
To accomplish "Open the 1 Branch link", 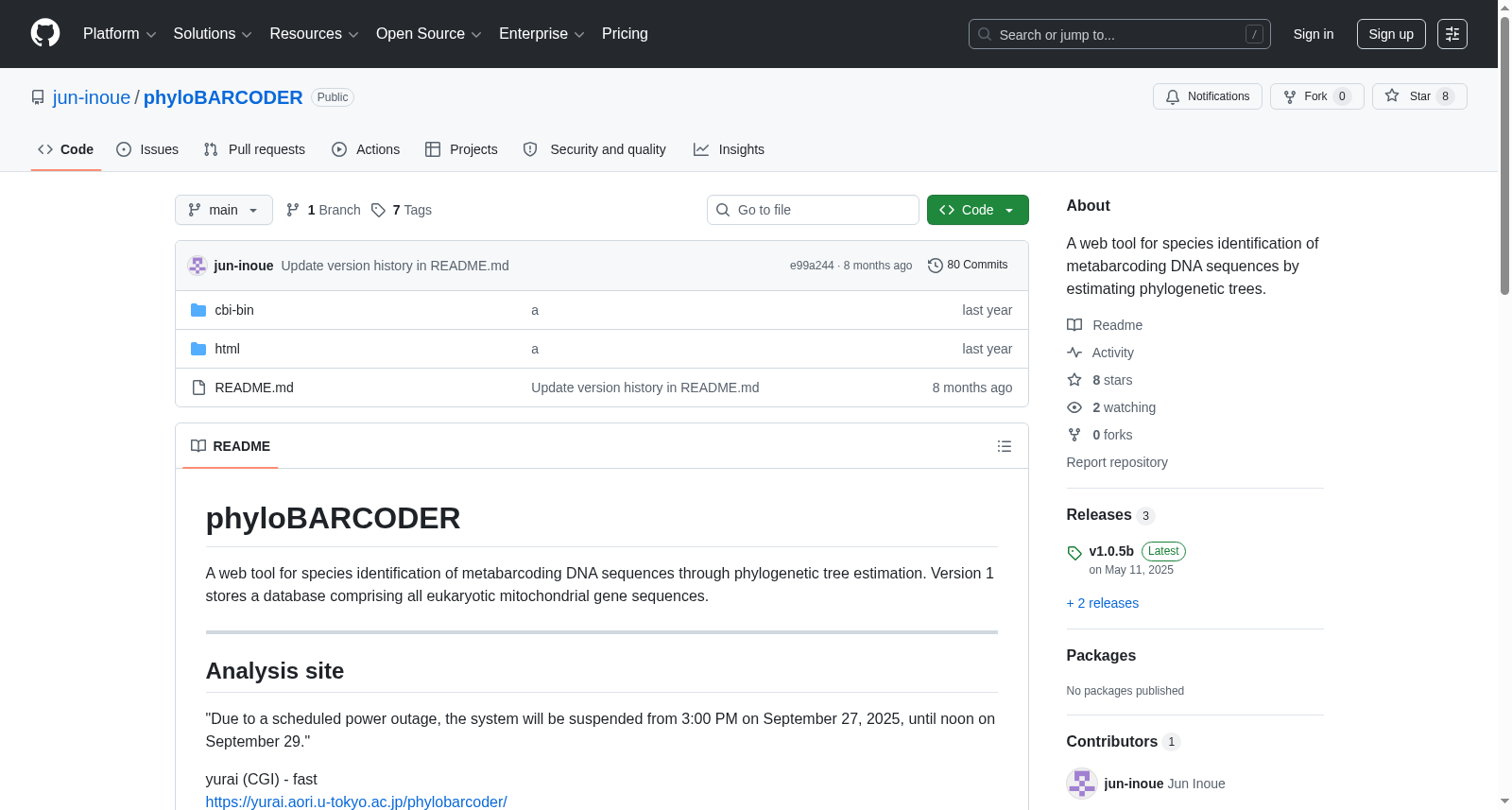I will pos(323,210).
